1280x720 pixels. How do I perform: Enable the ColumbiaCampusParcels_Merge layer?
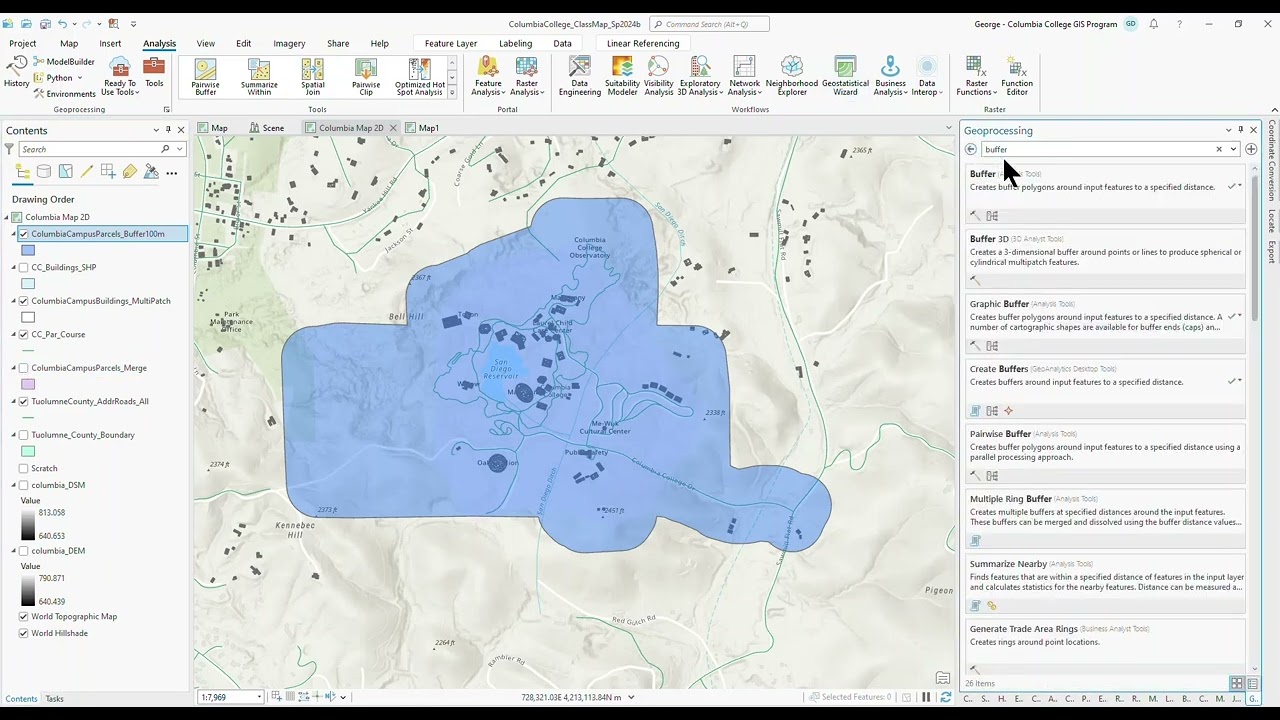tap(24, 368)
